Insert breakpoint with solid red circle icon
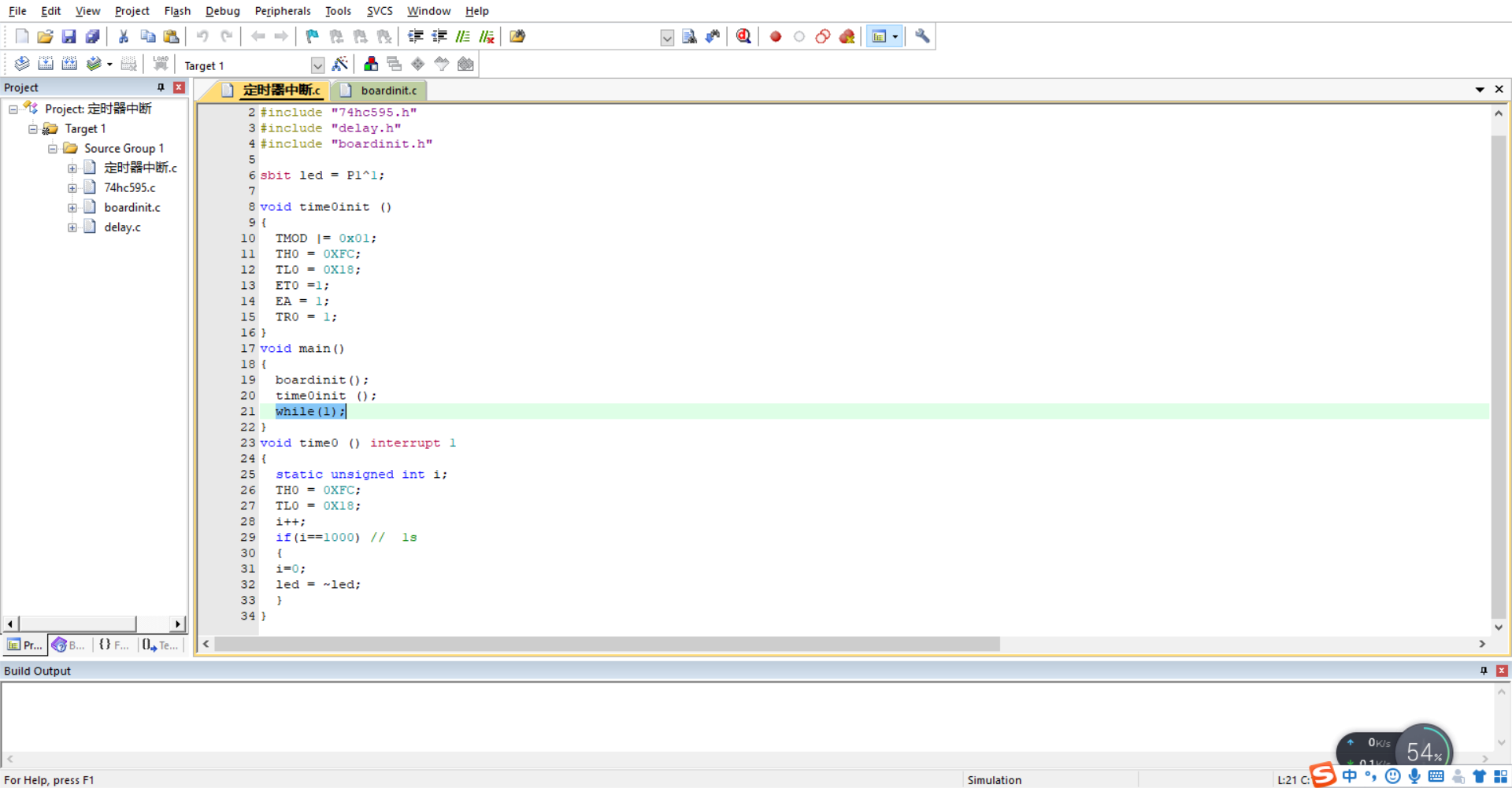Screen dimensions: 1512x788 (776, 36)
